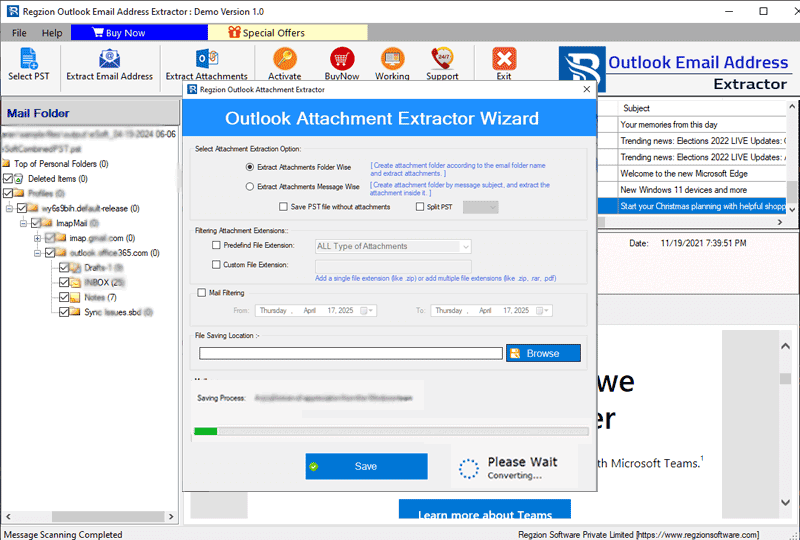Click the red Exit icon
800x540 pixels.
tap(504, 59)
